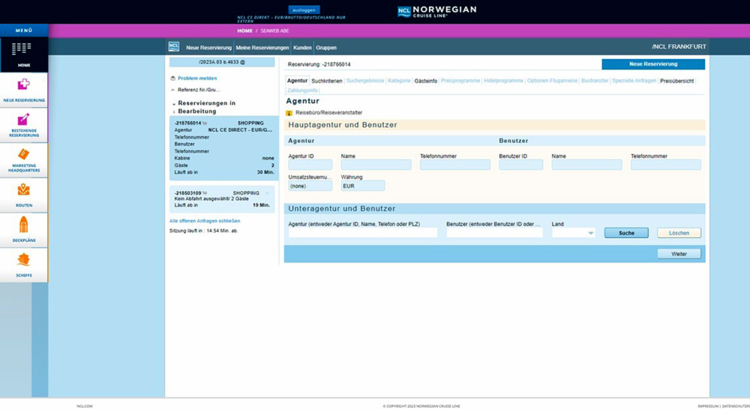Viewport: 750px width, 410px height.
Task: Click Problem melden link
Action: click(197, 78)
